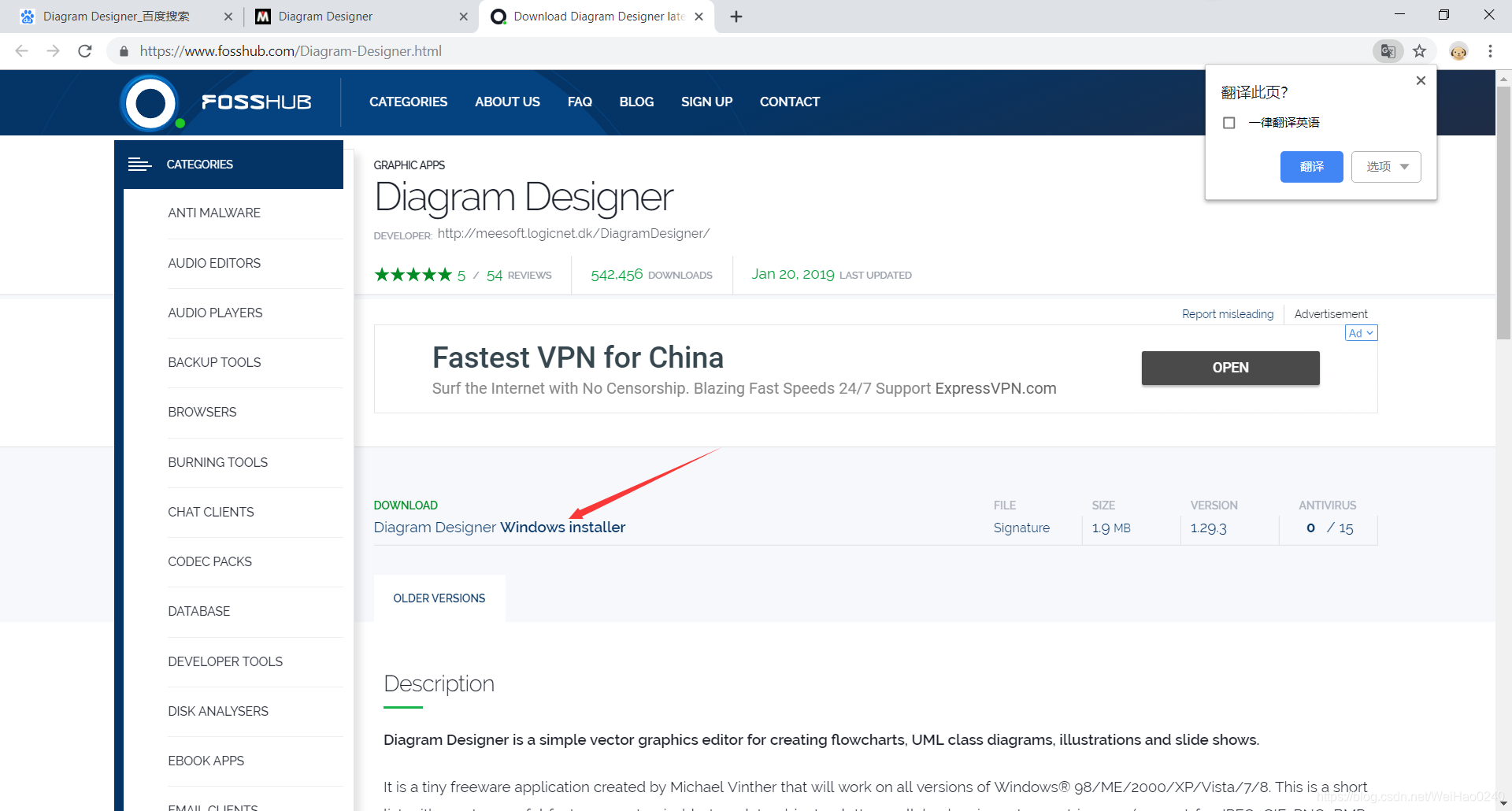Screen dimensions: 1512x811
Task: Open the FAQ navigation item
Action: point(580,102)
